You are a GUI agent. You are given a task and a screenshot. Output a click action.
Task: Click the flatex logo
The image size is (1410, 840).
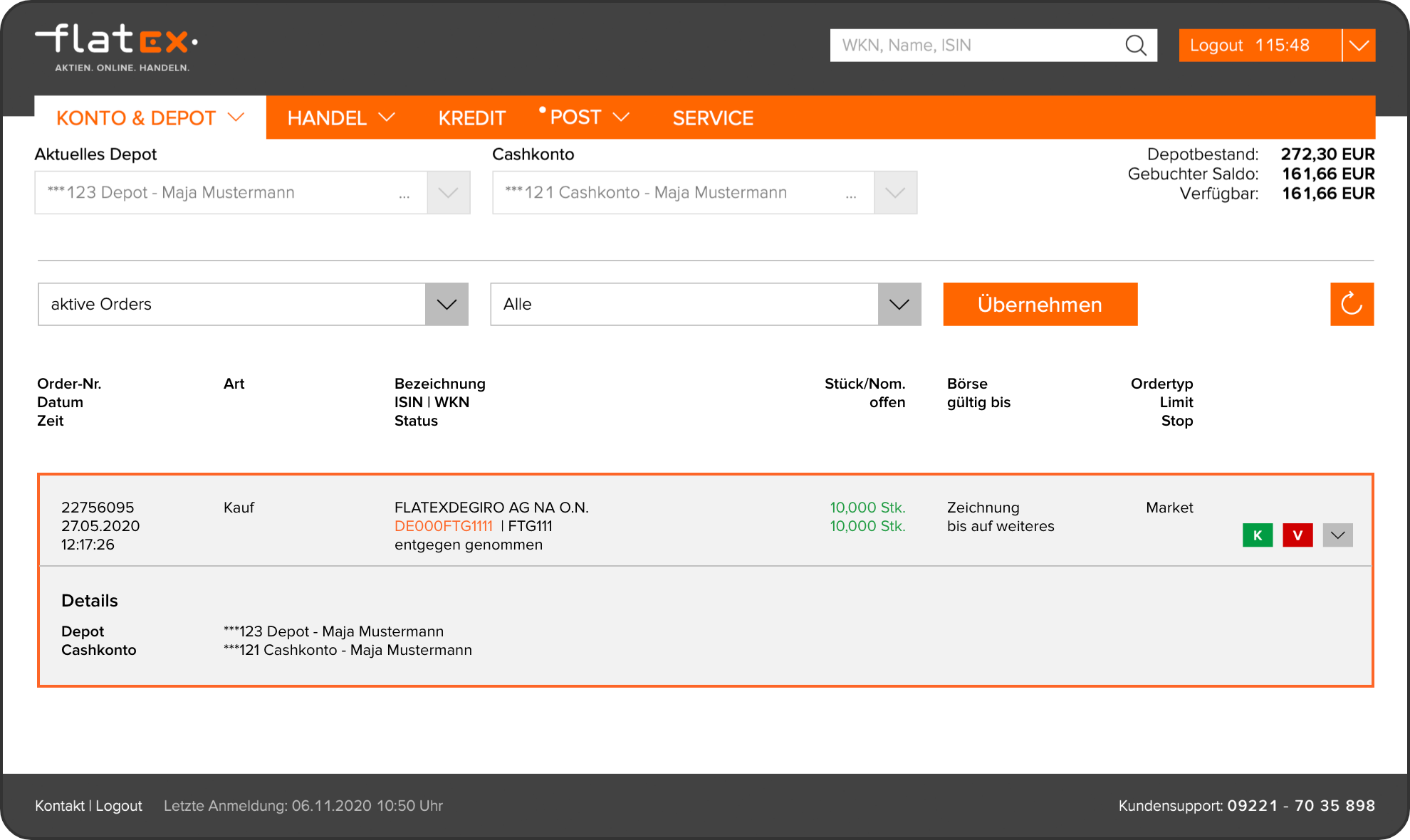(117, 44)
